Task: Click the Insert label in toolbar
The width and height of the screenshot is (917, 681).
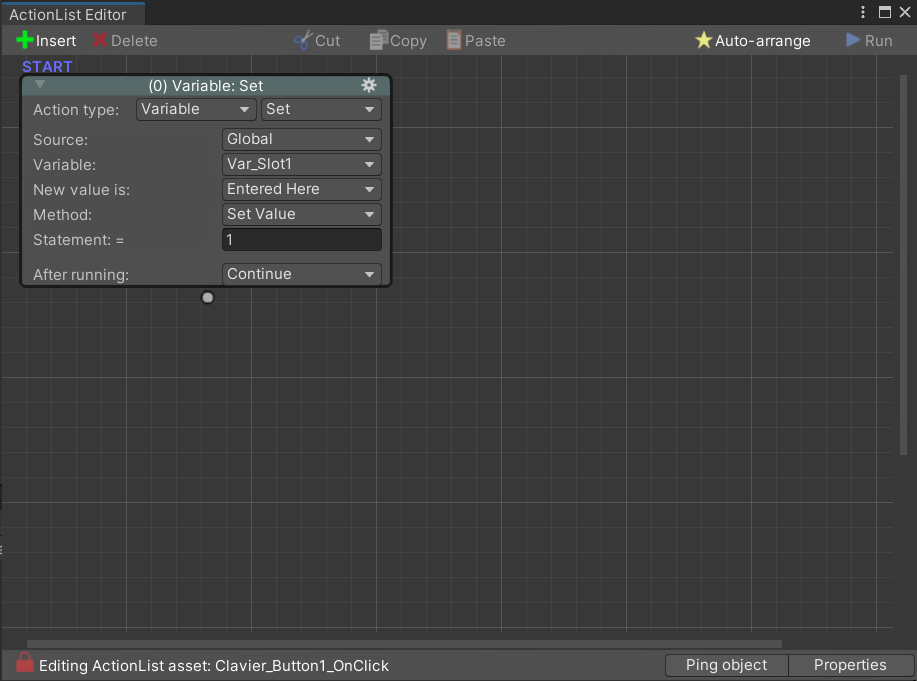Action: [x=56, y=41]
